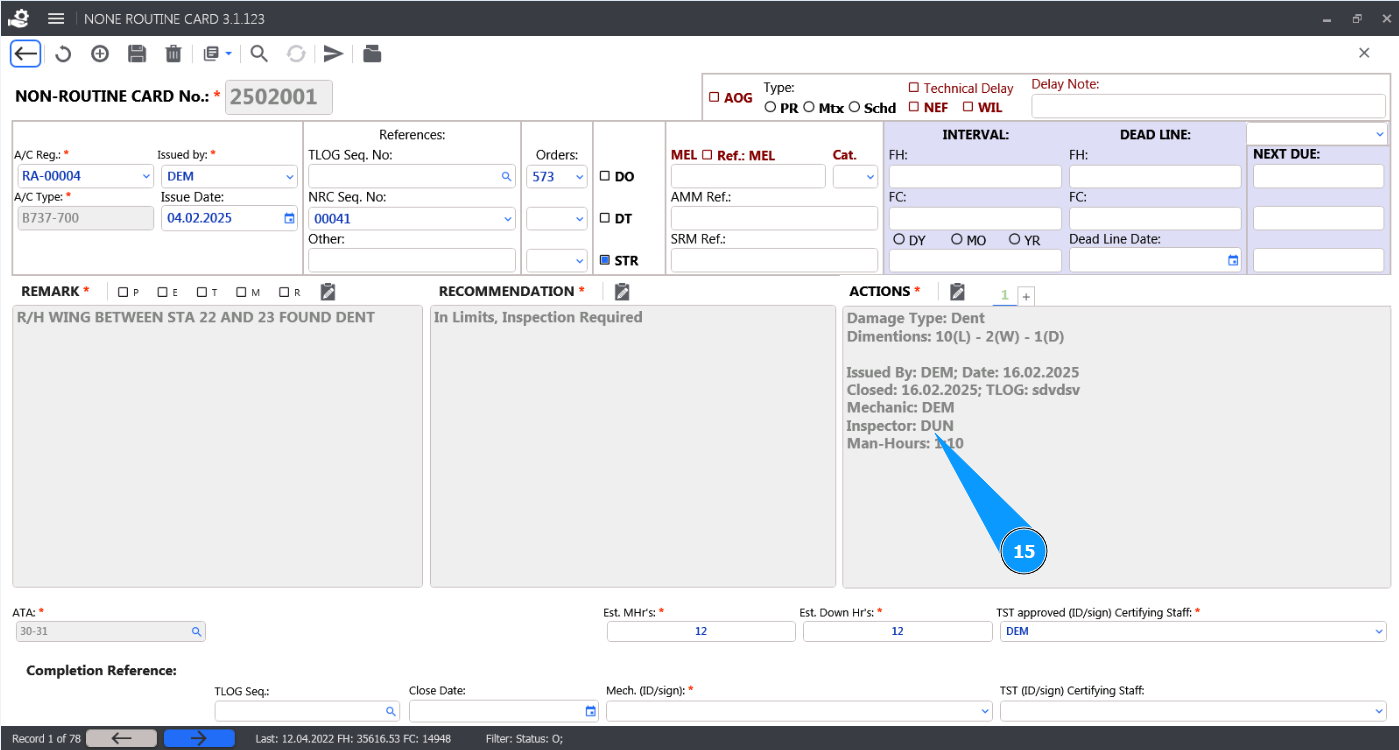Add a new actions tab with plus
This screenshot has height=750, width=1399.
point(1026,296)
